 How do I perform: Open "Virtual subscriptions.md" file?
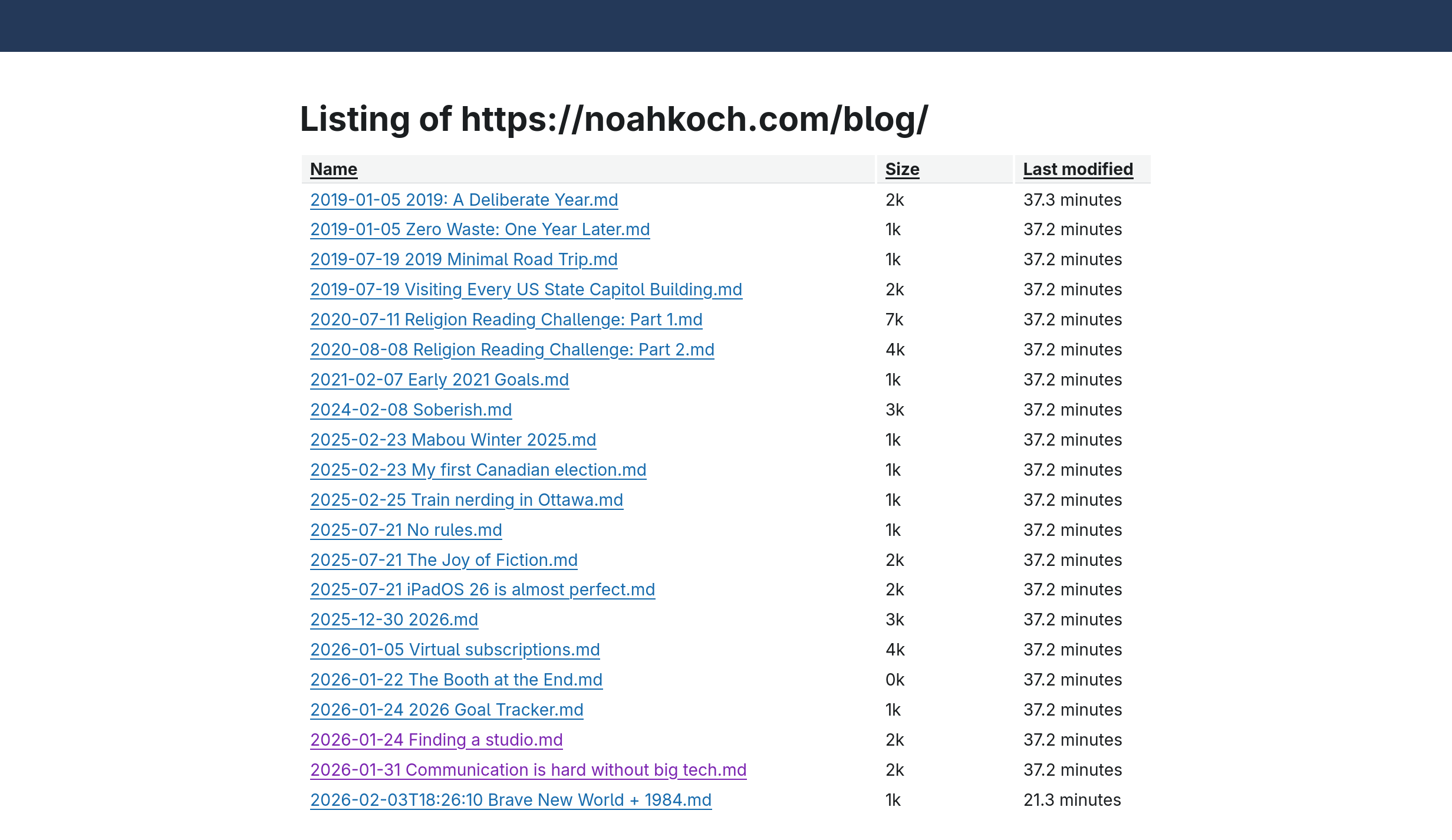(455, 650)
